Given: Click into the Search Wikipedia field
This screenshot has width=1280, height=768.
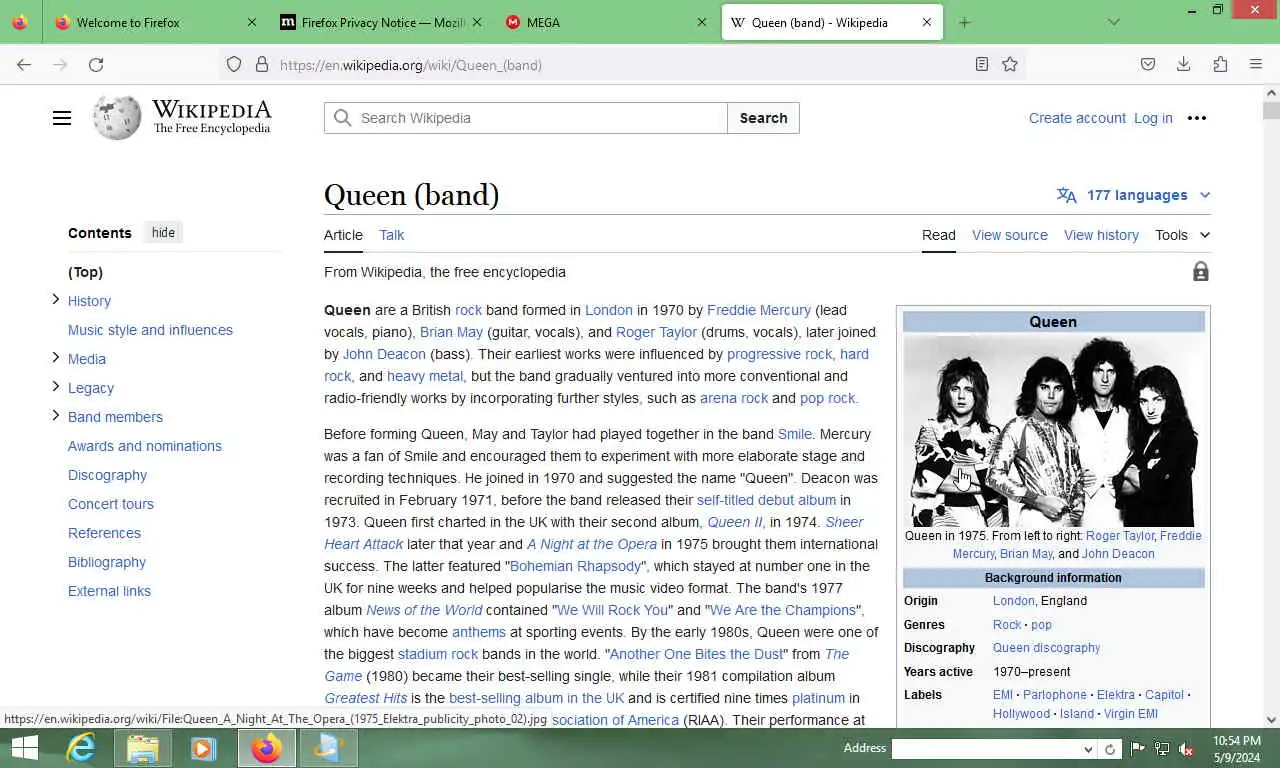Looking at the screenshot, I should click(526, 118).
